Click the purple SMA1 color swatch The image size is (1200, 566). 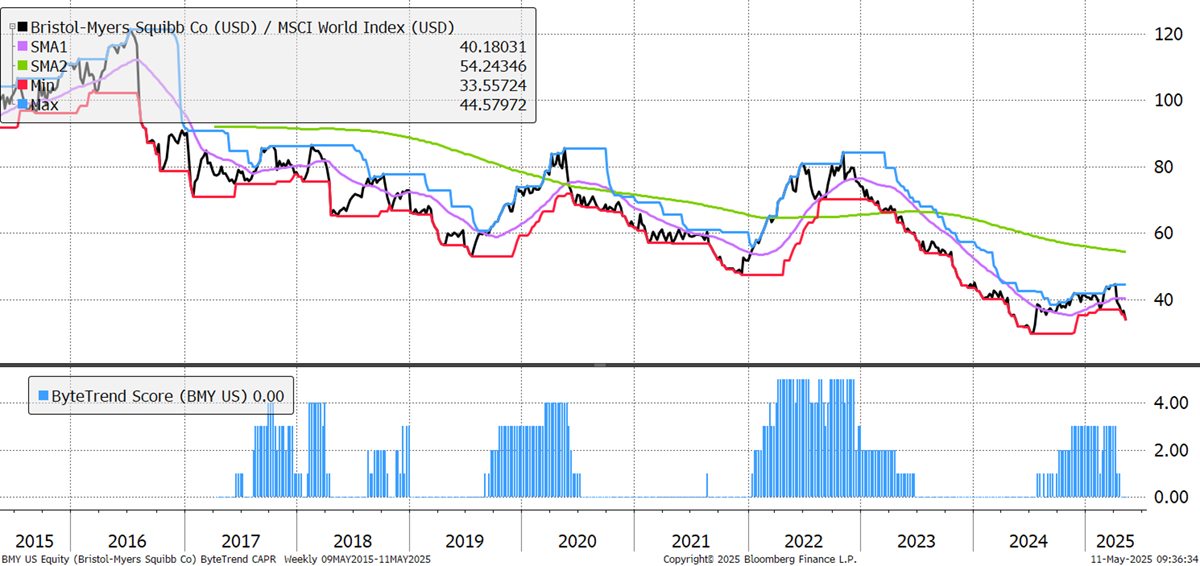(x=23, y=47)
